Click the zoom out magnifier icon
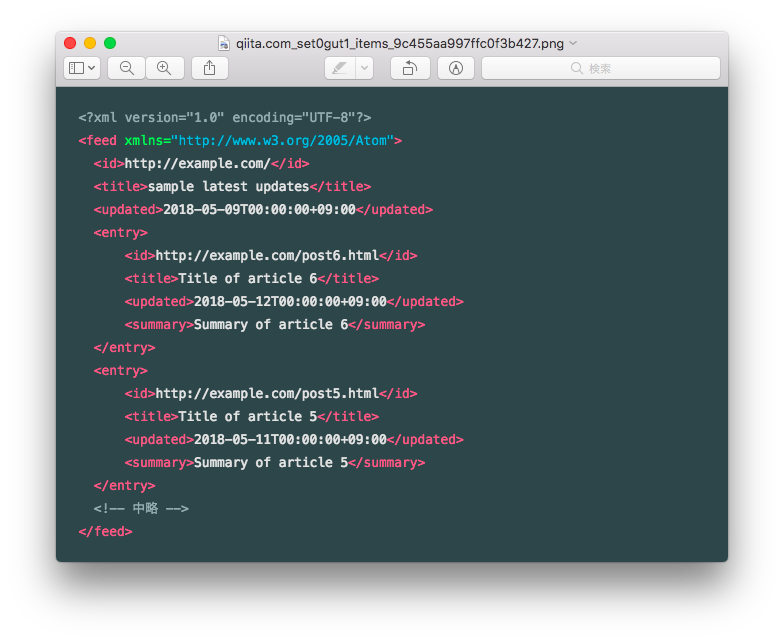Image resolution: width=784 pixels, height=642 pixels. 126,68
